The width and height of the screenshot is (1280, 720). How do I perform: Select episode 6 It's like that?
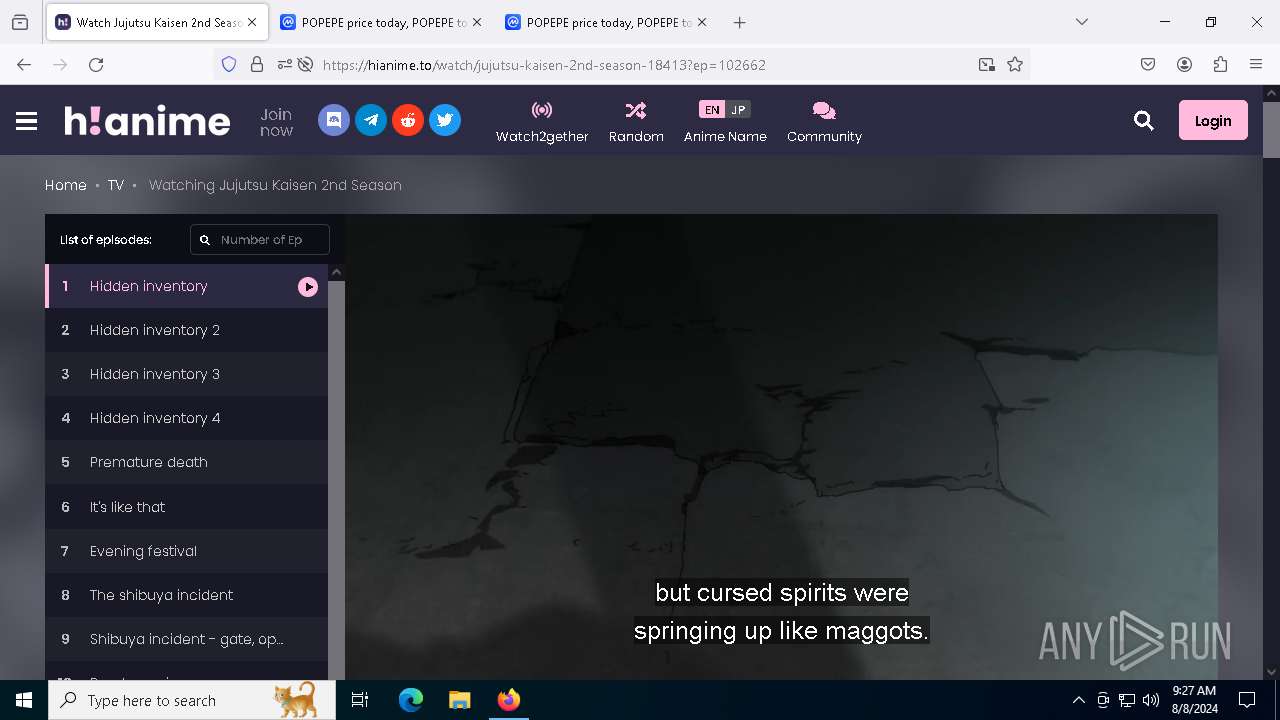186,507
